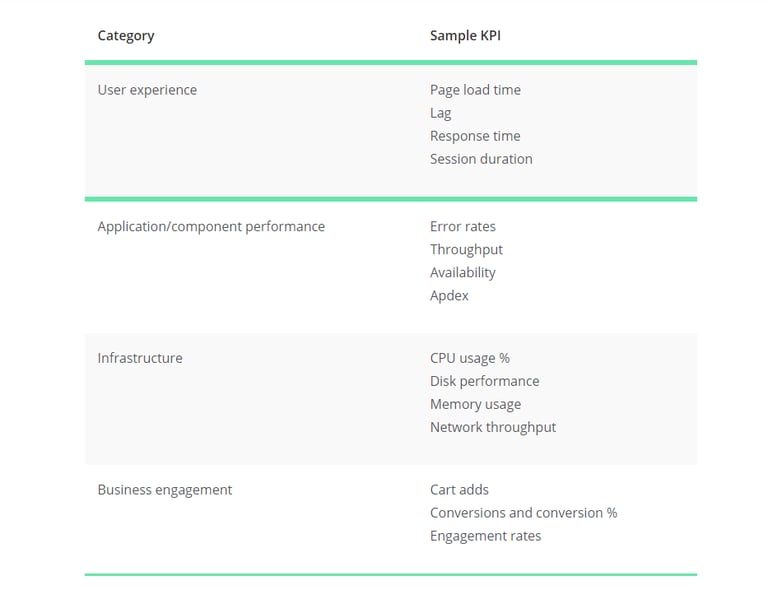Click the Network throughput entry
The height and width of the screenshot is (599, 768).
click(x=493, y=427)
